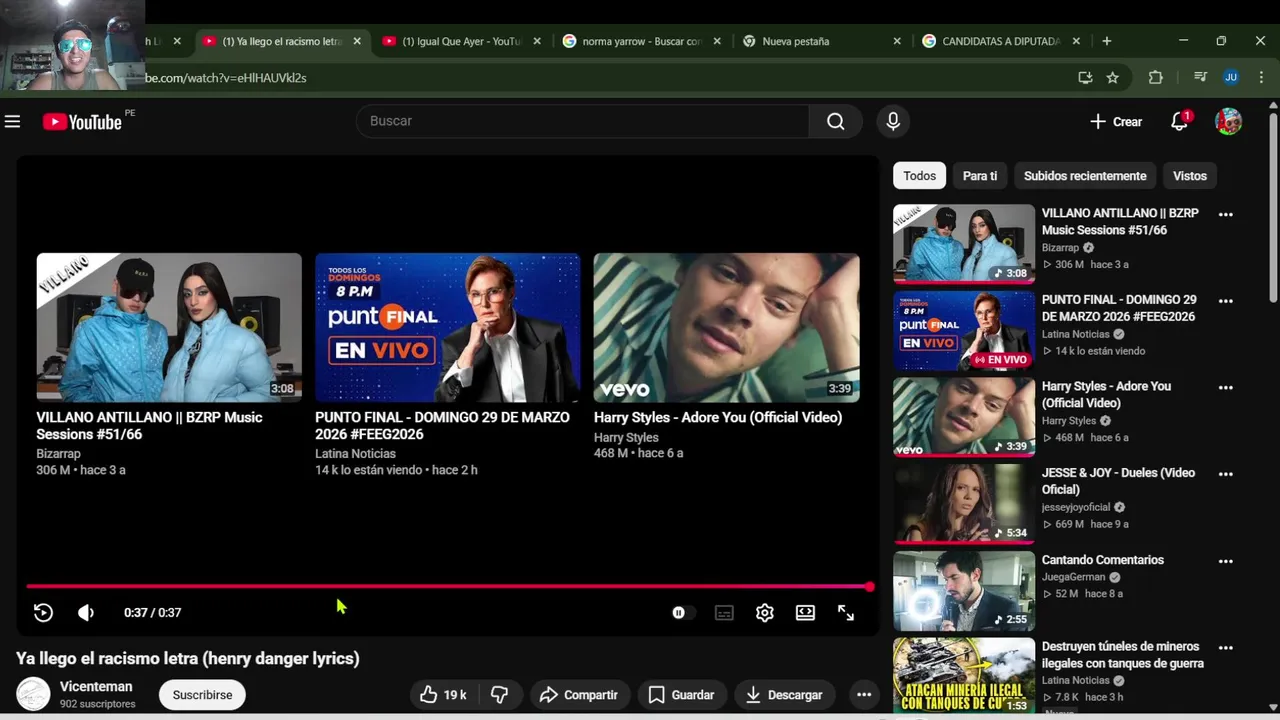Screen dimensions: 1280x720
Task: Open the media control icon in toolbar
Action: coord(1200,77)
